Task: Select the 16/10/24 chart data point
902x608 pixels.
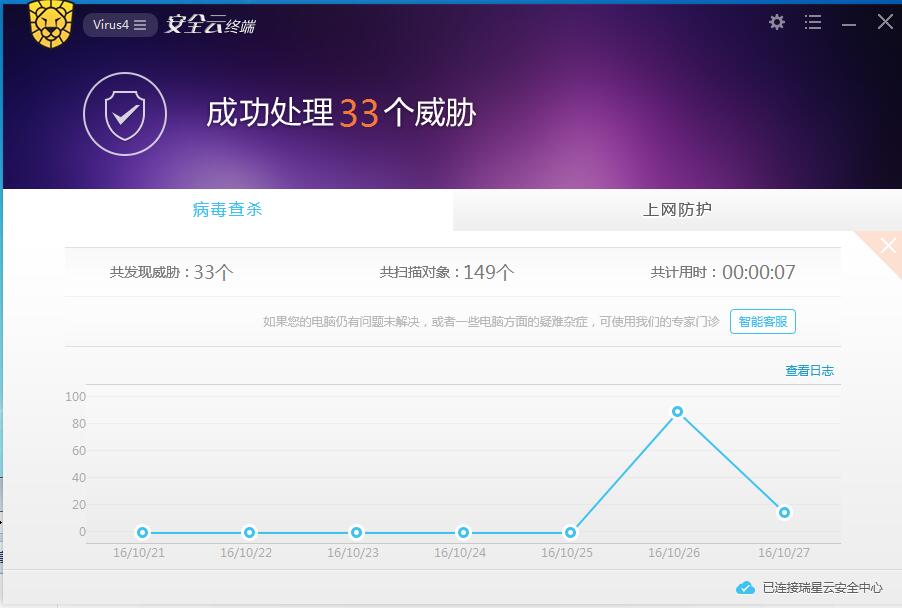Action: (463, 533)
